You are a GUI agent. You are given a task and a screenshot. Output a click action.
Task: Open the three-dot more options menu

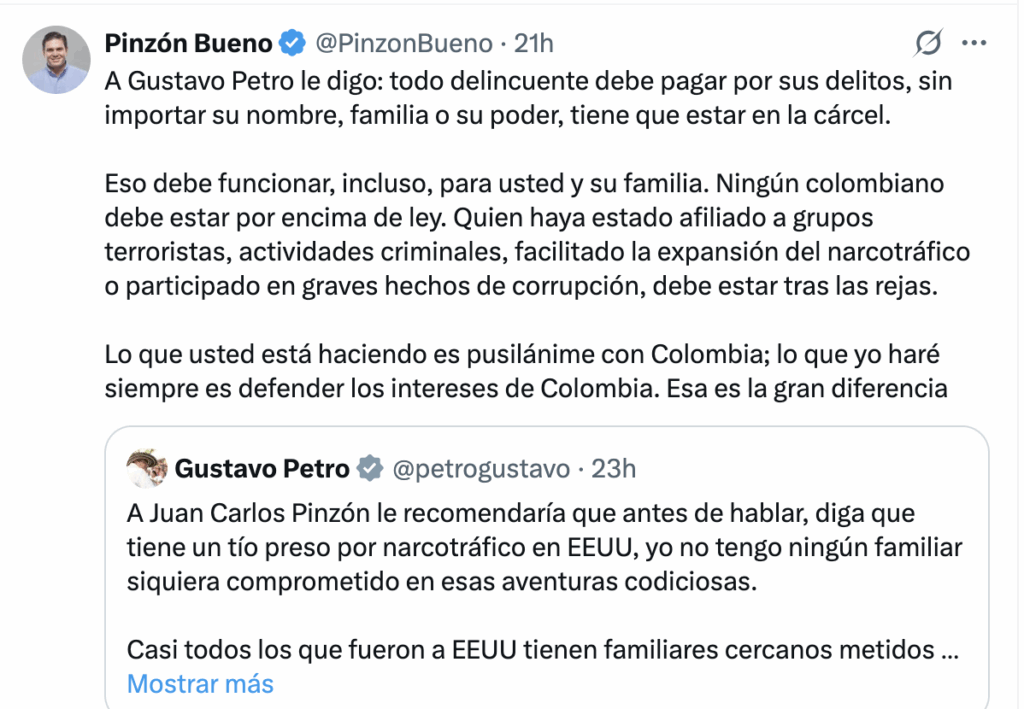(x=973, y=44)
